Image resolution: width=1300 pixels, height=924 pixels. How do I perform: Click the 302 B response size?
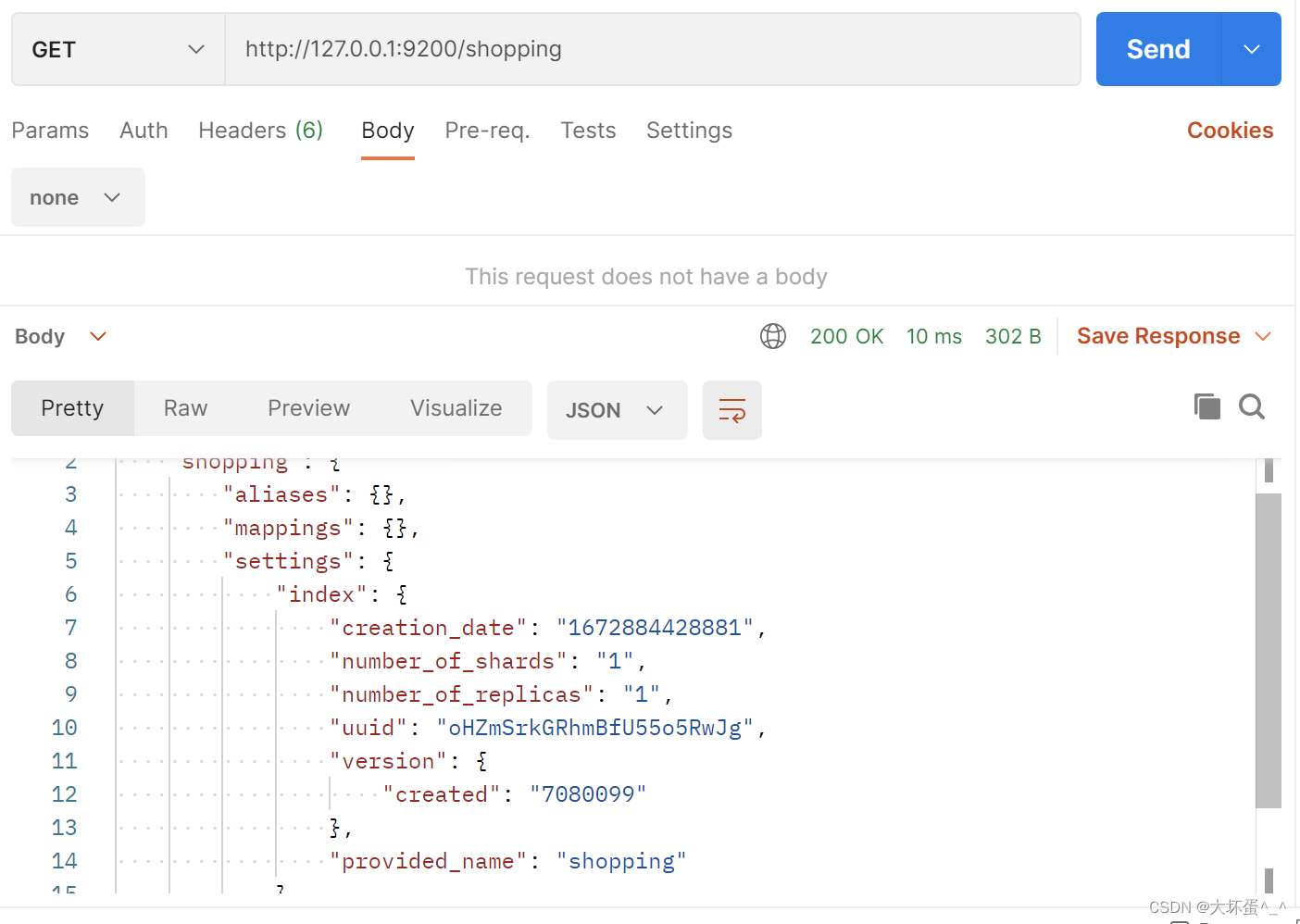[1013, 336]
